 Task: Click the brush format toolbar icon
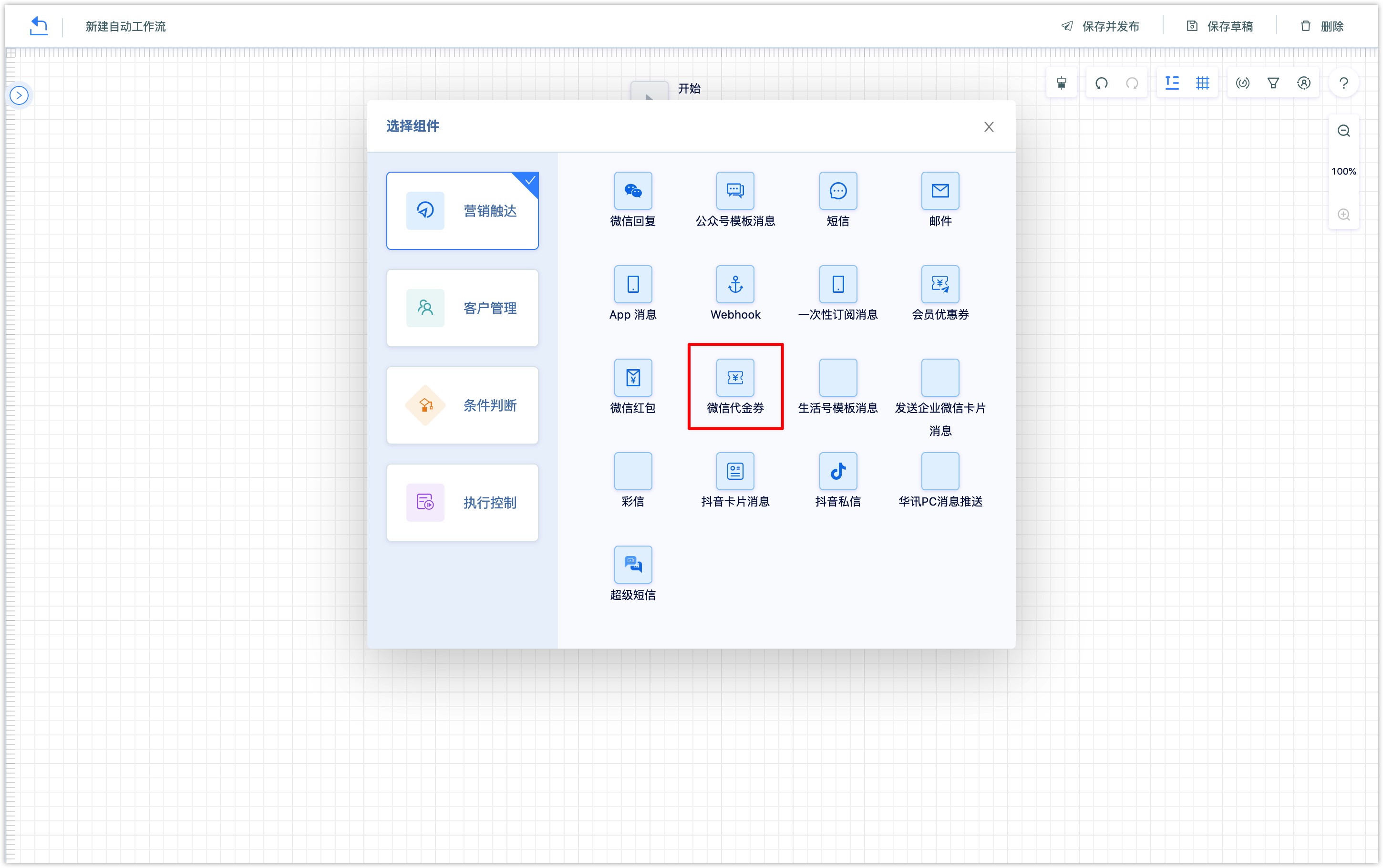pos(1061,83)
